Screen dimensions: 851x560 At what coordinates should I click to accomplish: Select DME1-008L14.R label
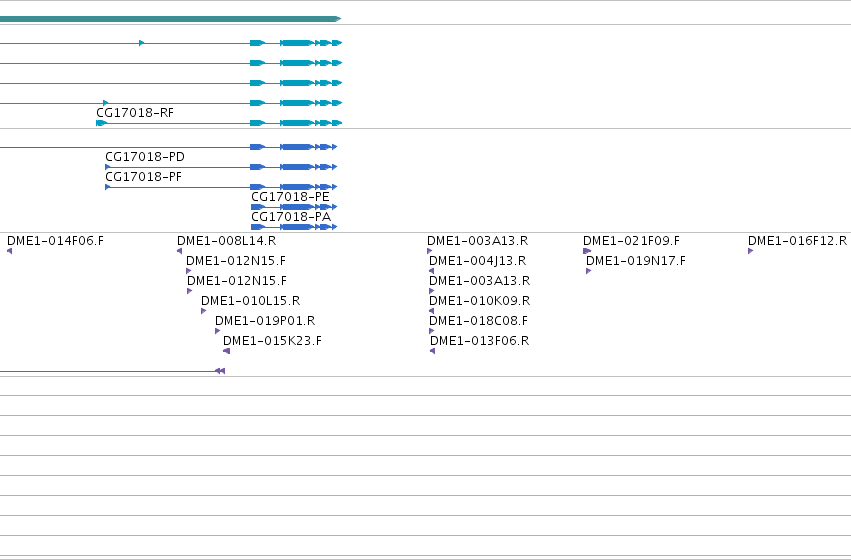[226, 241]
